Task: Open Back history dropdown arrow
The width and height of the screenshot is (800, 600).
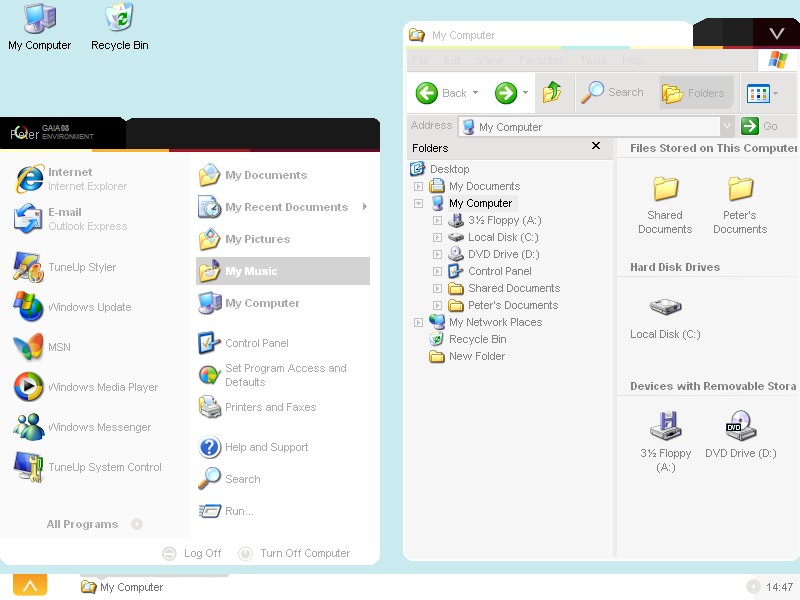Action: (476, 93)
